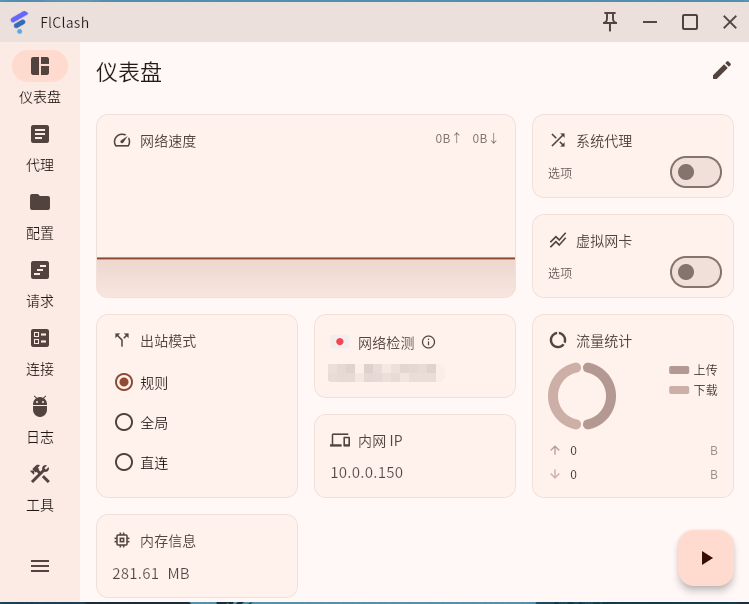Open the 日志 (Logs) page
The image size is (749, 604).
pos(40,421)
